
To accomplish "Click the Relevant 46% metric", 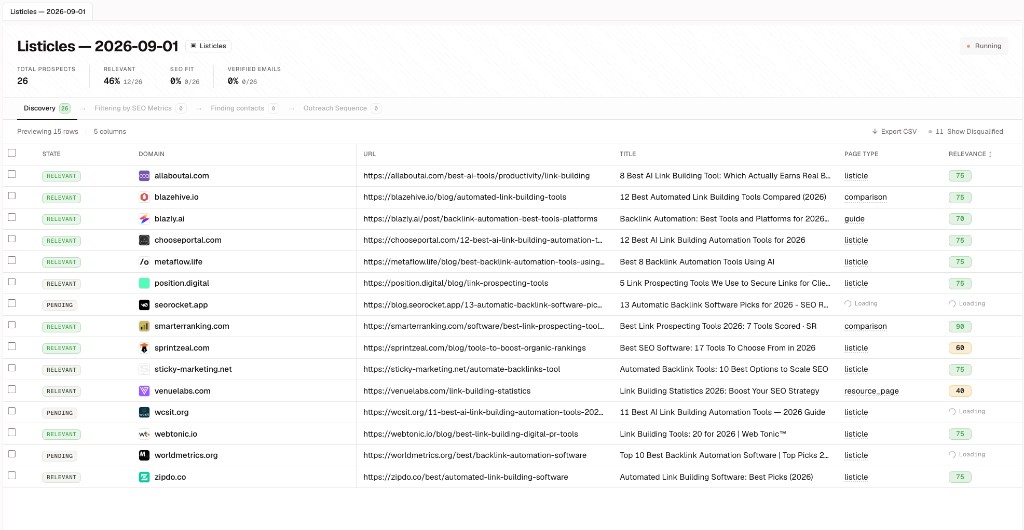I will 123,81.
